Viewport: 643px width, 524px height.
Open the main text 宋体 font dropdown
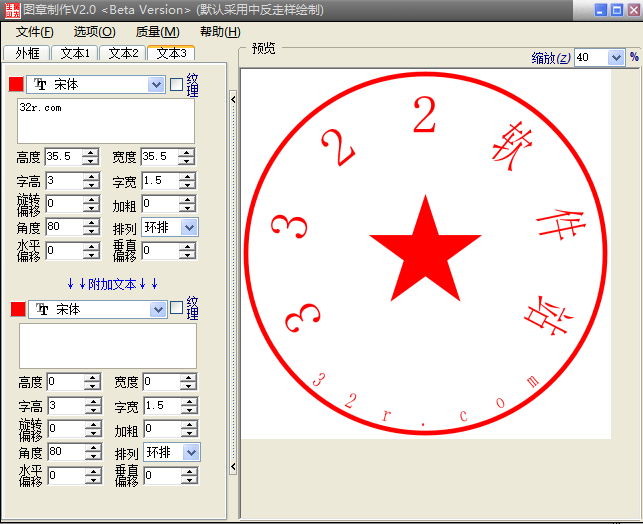(156, 85)
